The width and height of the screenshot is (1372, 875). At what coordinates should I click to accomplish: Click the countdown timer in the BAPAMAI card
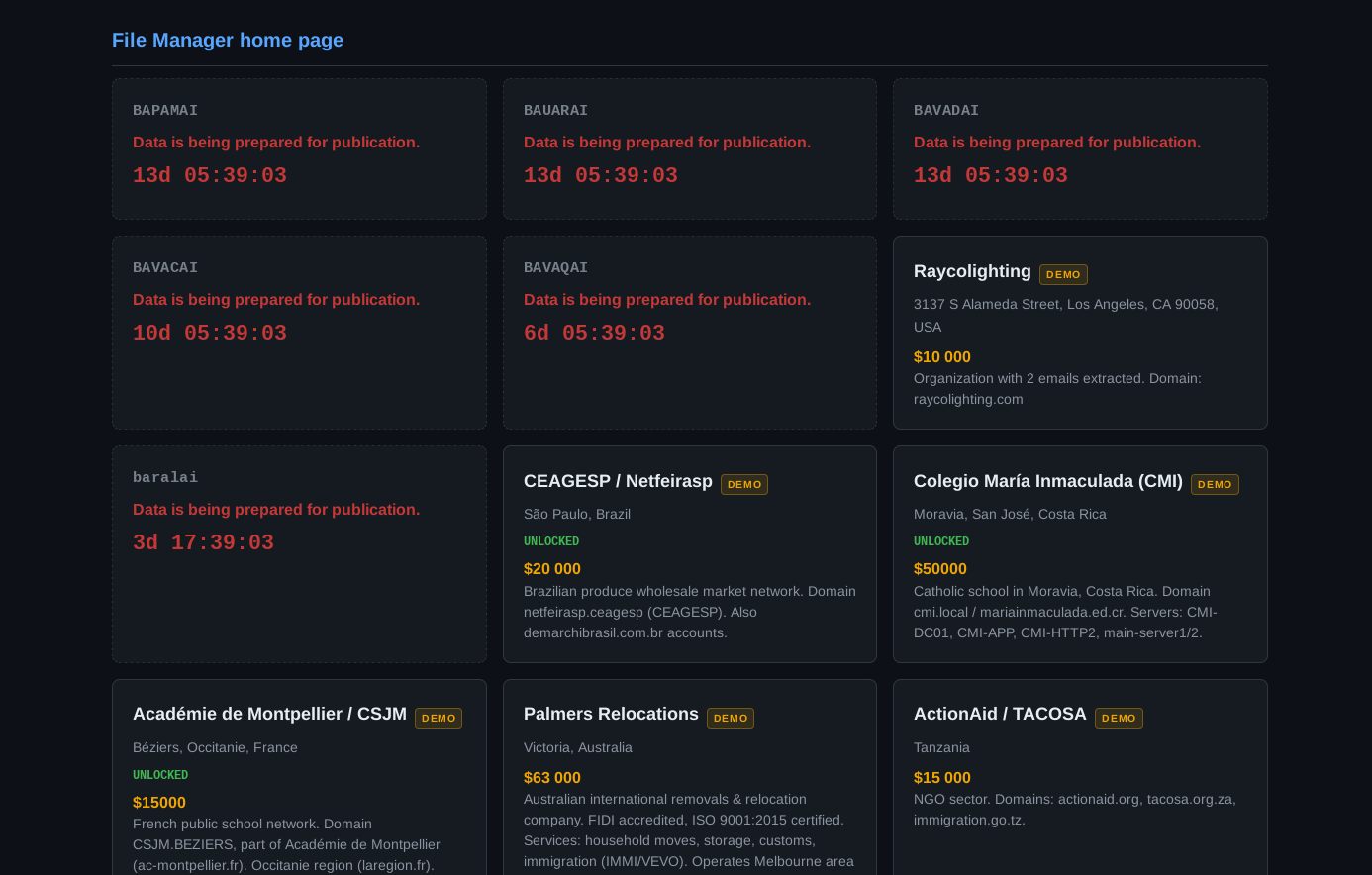[x=210, y=175]
